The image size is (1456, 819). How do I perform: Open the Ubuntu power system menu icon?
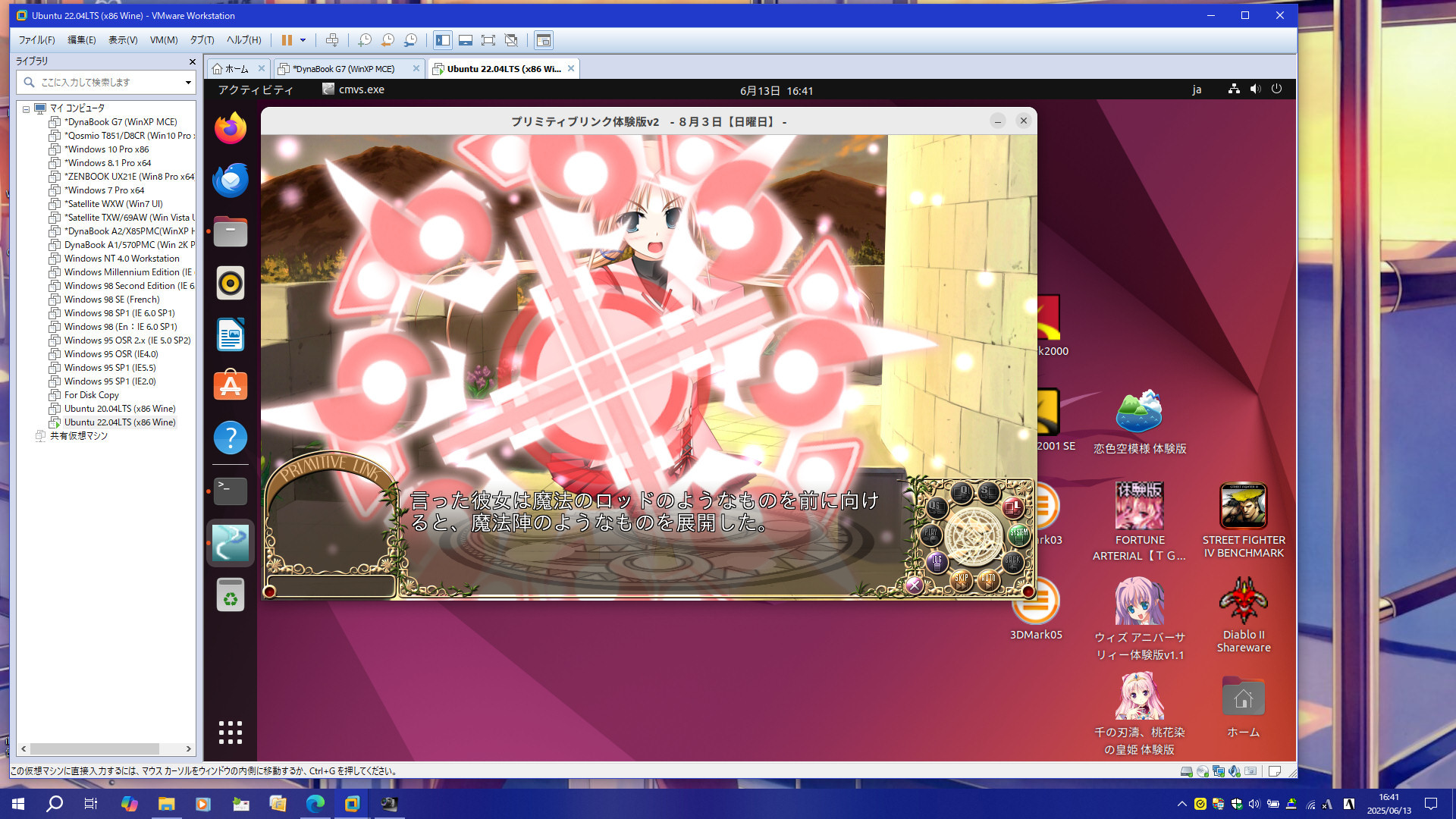click(x=1277, y=89)
